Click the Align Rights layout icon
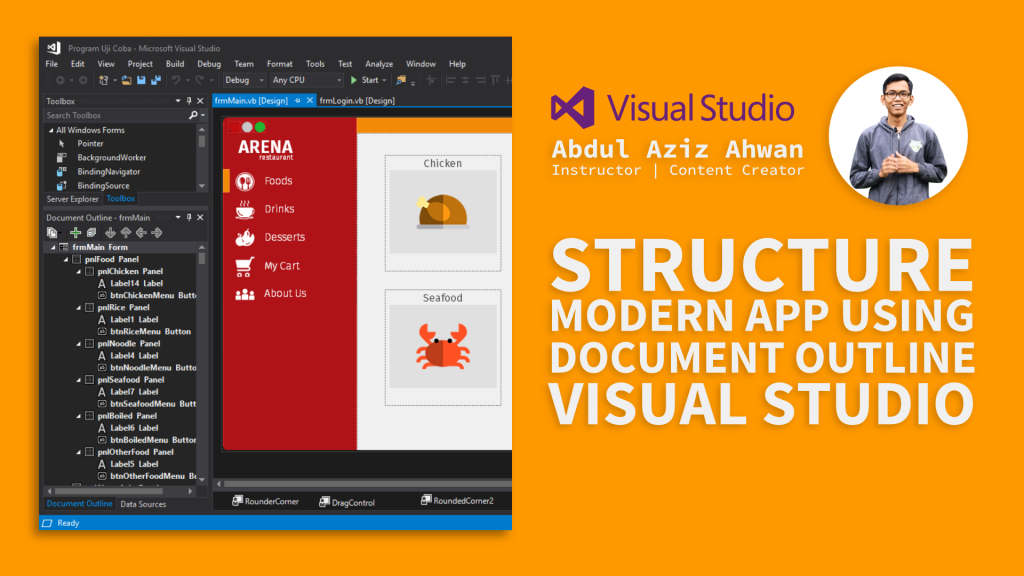This screenshot has width=1024, height=576. 481,80
